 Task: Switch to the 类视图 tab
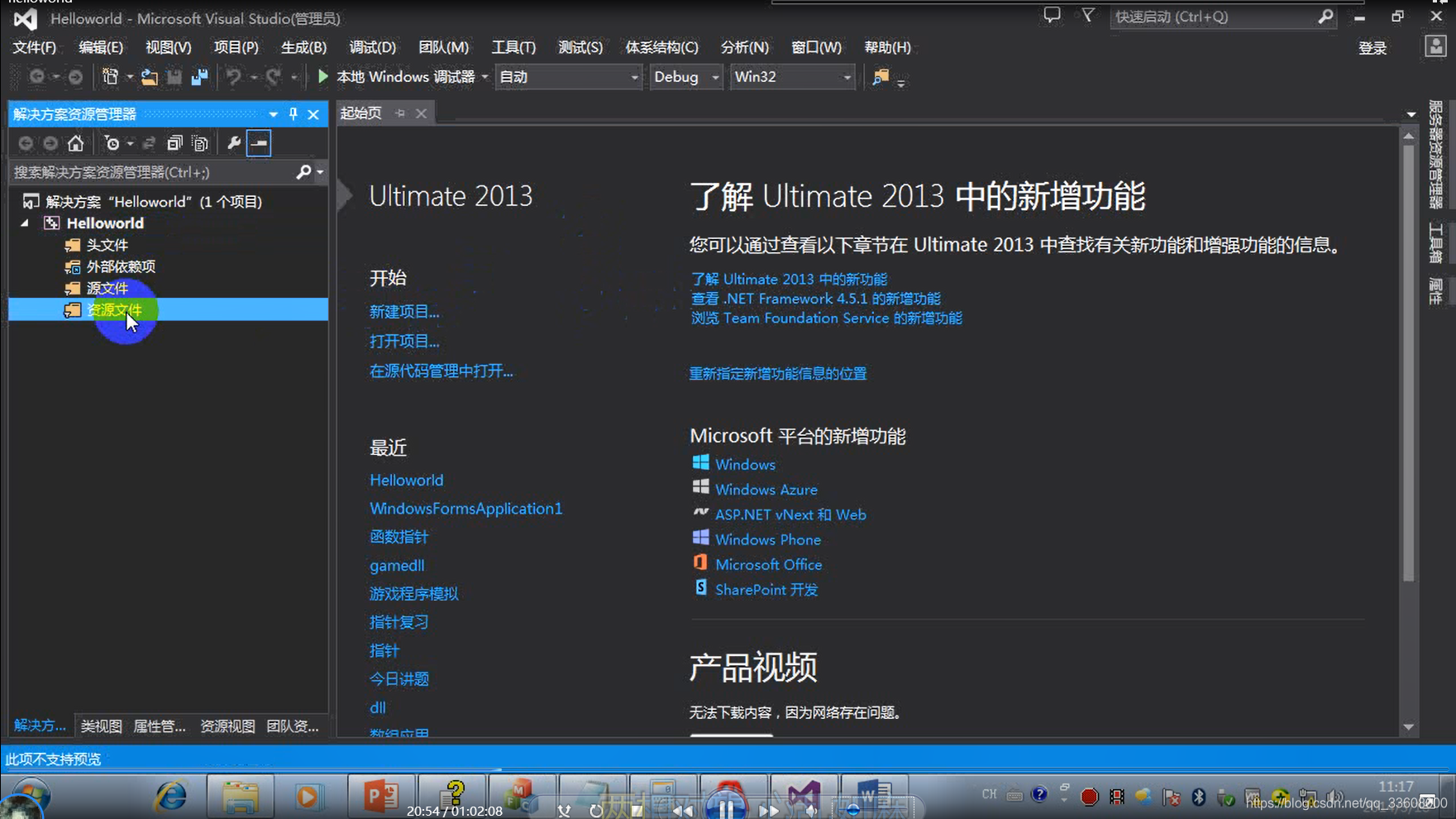coord(102,726)
